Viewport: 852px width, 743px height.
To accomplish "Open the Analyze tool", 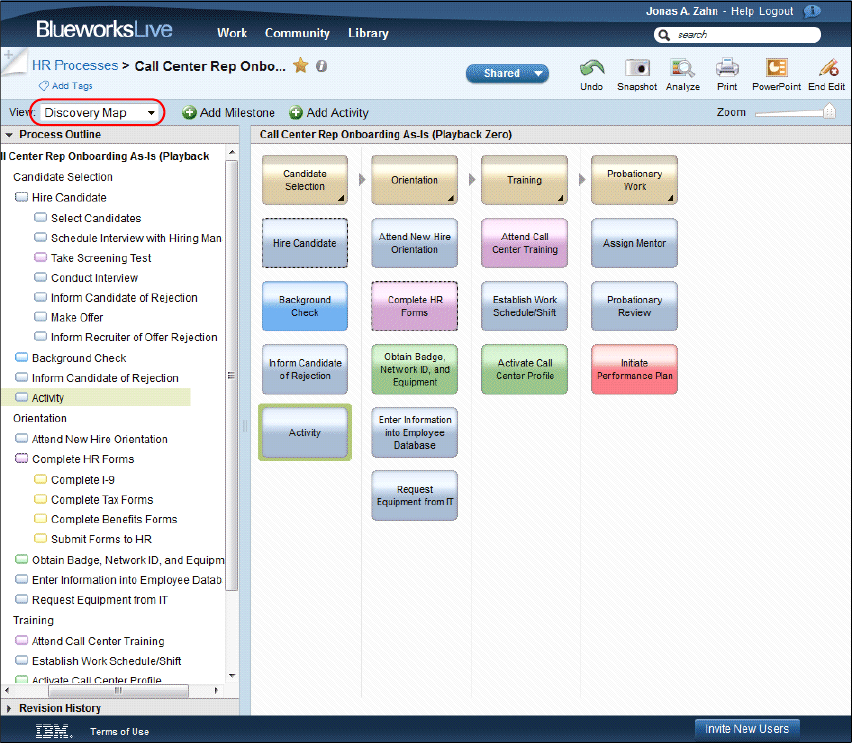I will [x=682, y=68].
